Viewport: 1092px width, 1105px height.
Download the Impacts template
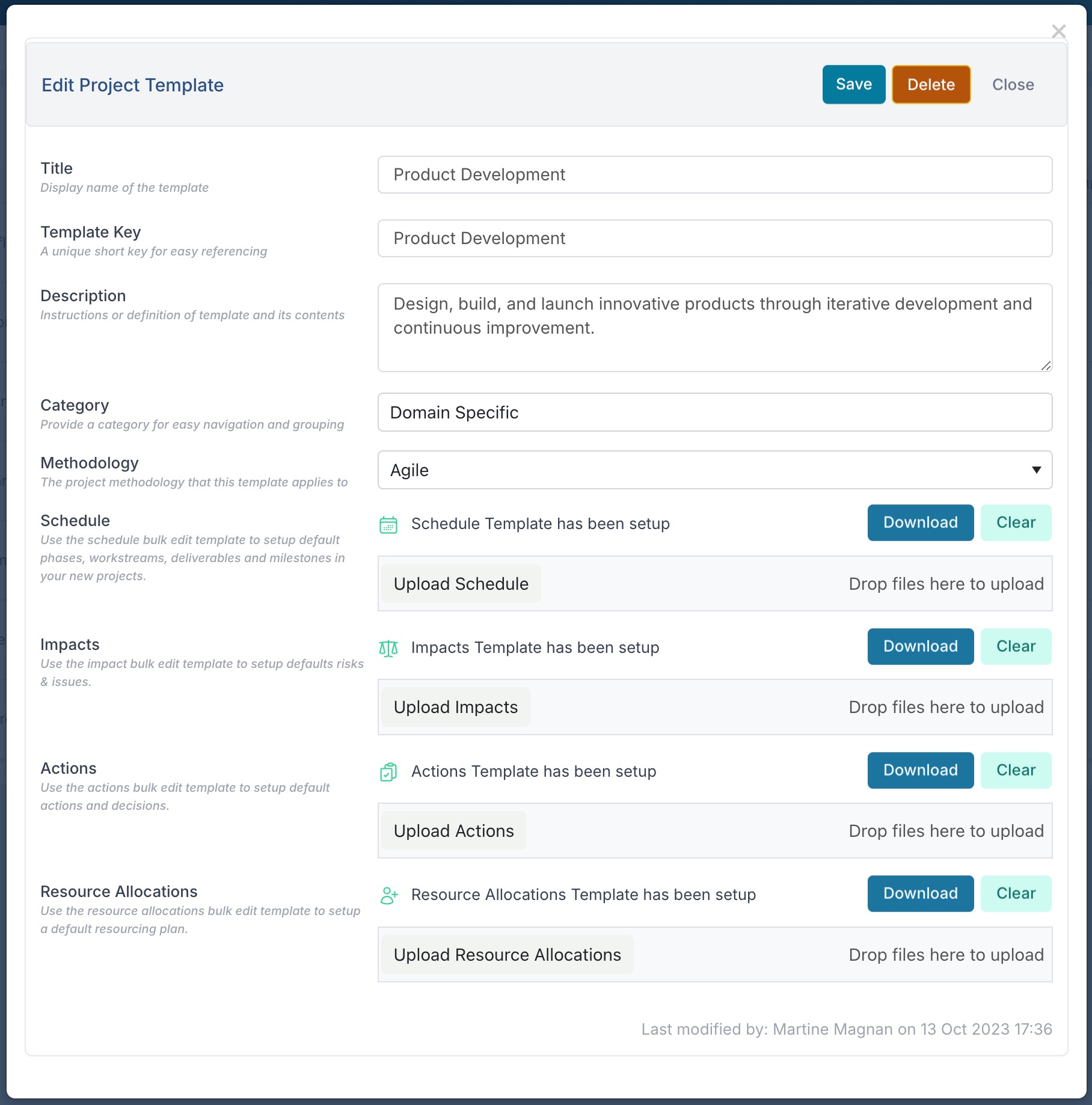coord(921,646)
